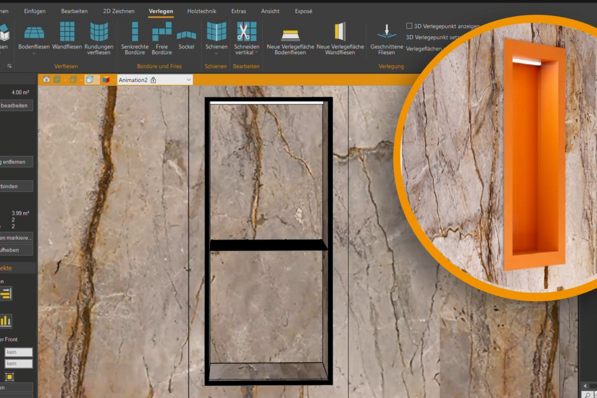Click the small yellow square icon below kein fields
Screen dimensions: 597x398
(10, 377)
